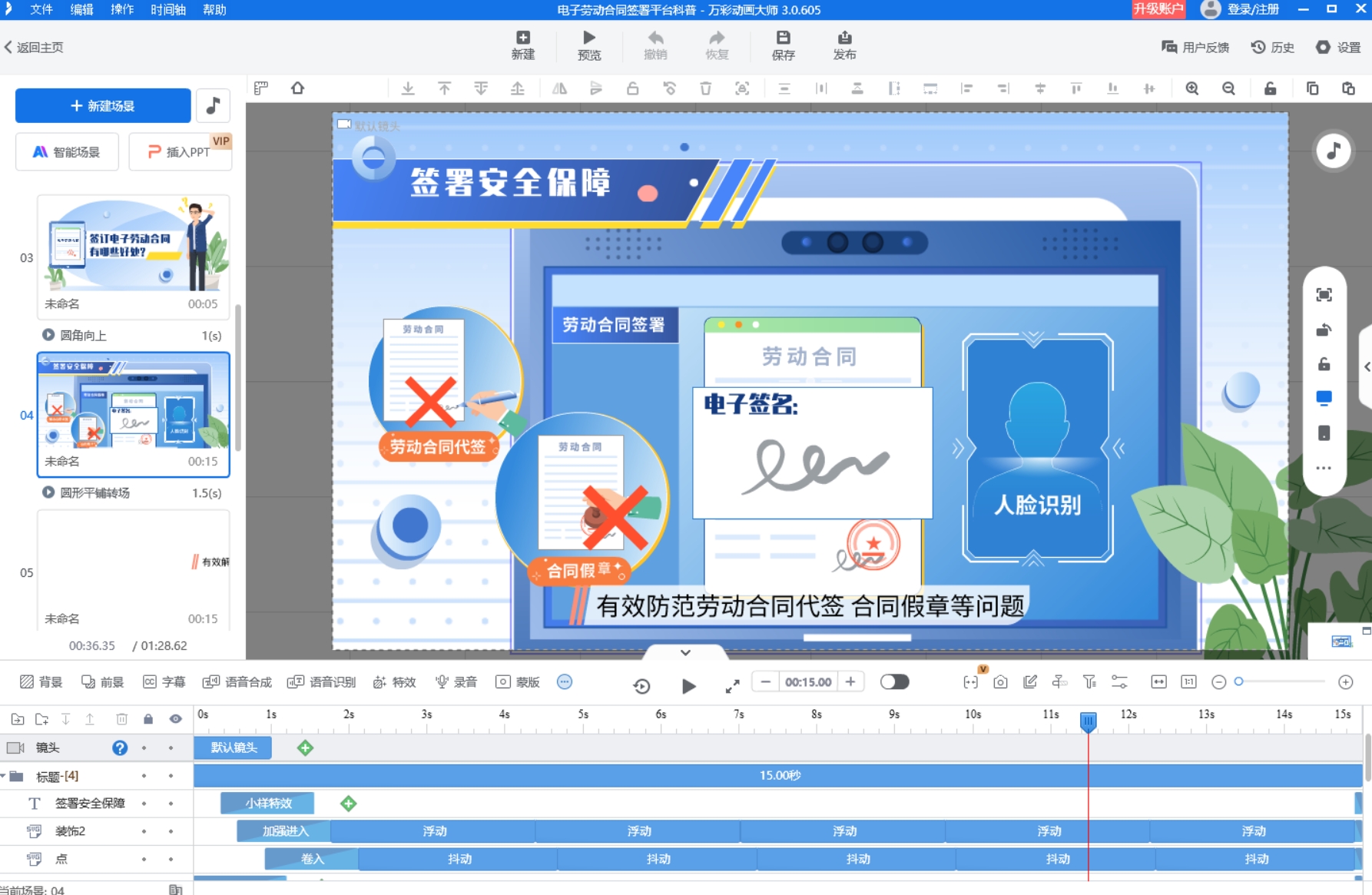Click the 圆角向上 transition row

(x=132, y=335)
